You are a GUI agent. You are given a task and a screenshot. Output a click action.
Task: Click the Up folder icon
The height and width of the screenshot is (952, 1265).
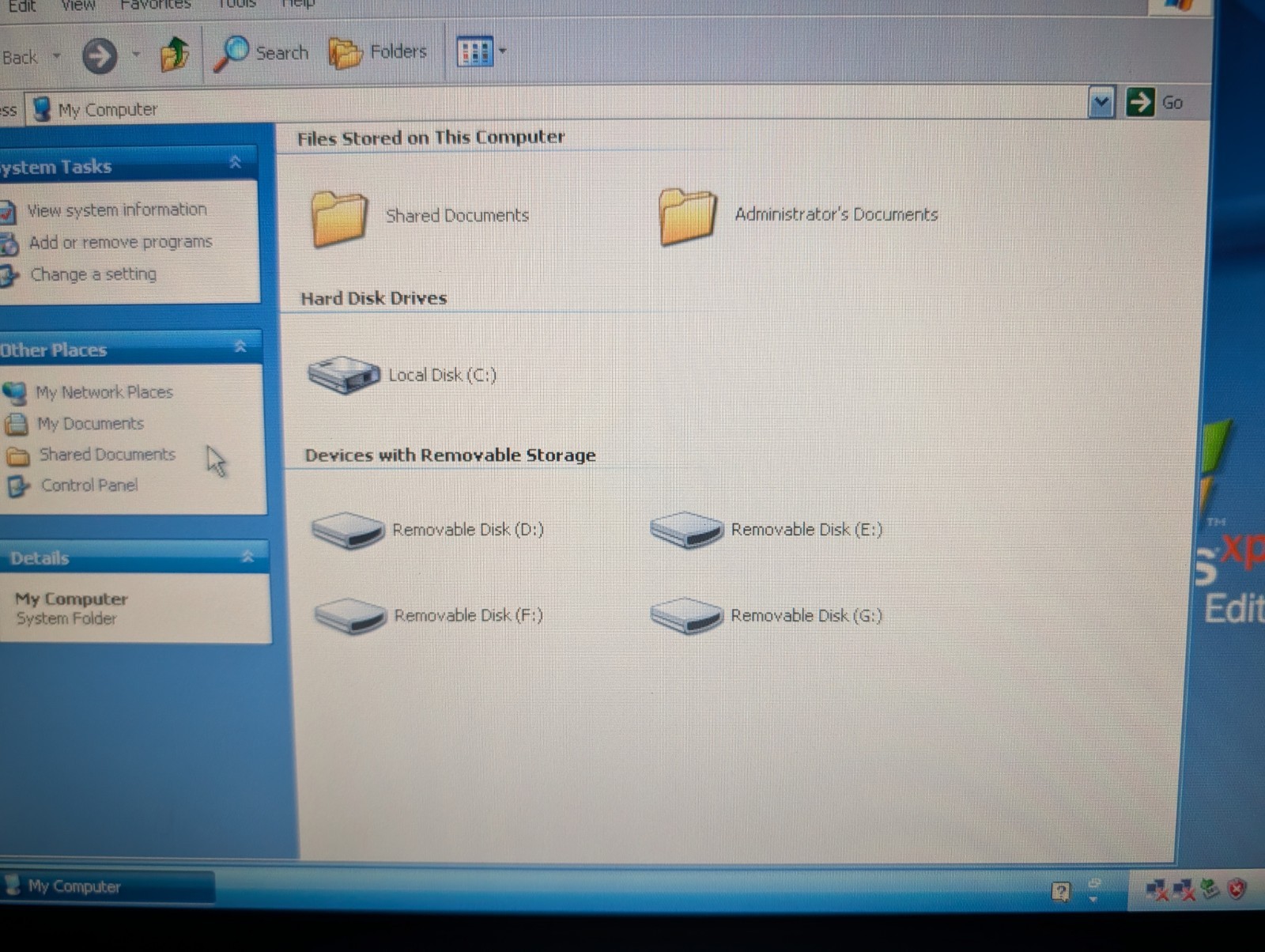(175, 54)
